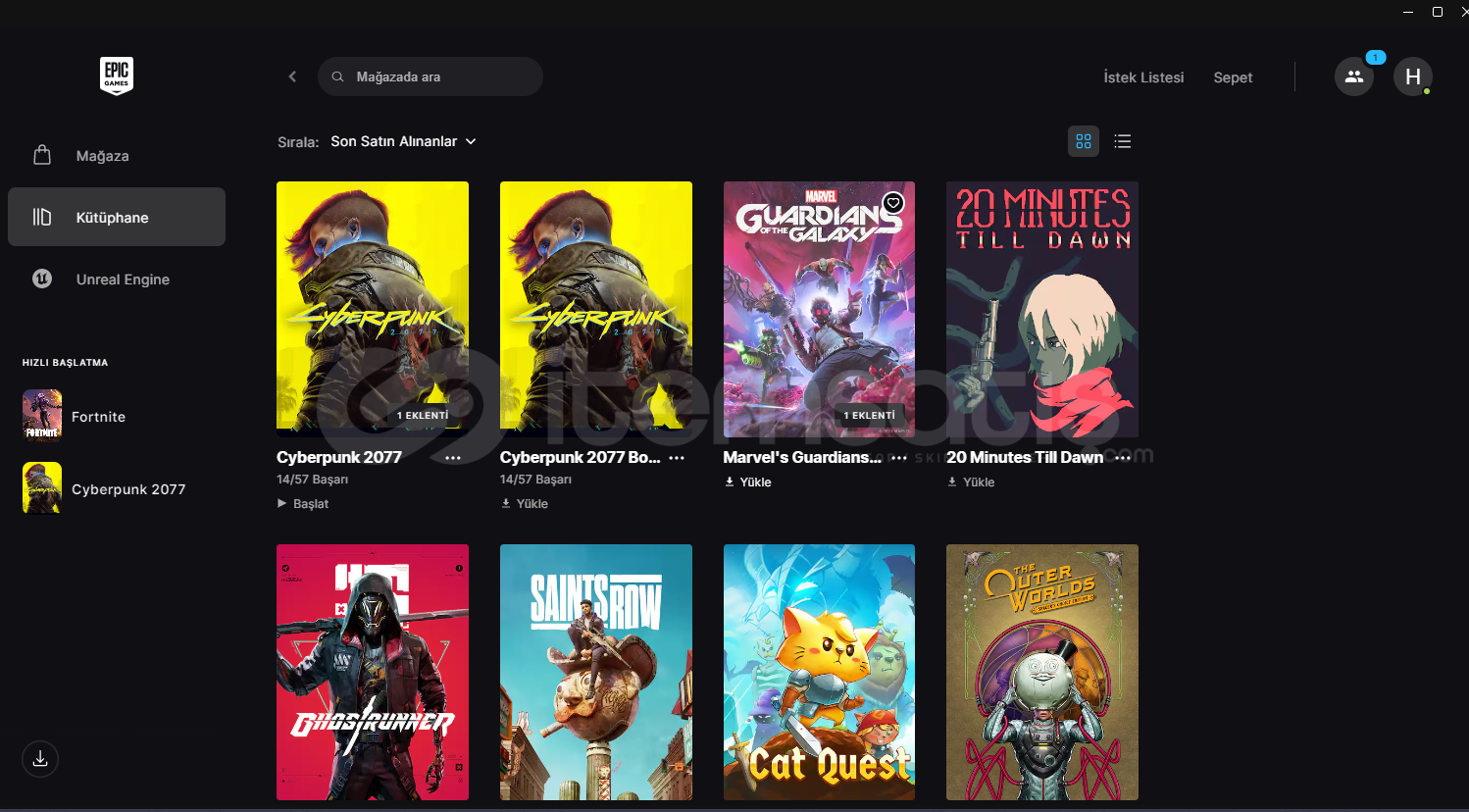Click '1 EKLENTİ' badge on Guardians cover
The height and width of the screenshot is (812, 1469).
pyautogui.click(x=870, y=416)
